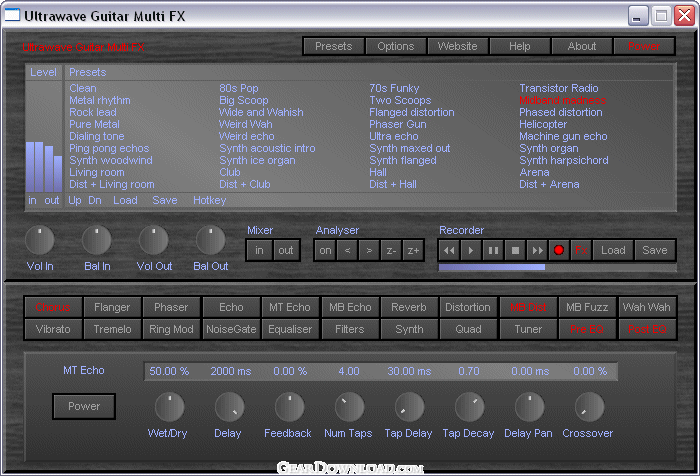Zoom out analyser with z- button
Viewport: 700px width, 476px height.
click(391, 251)
